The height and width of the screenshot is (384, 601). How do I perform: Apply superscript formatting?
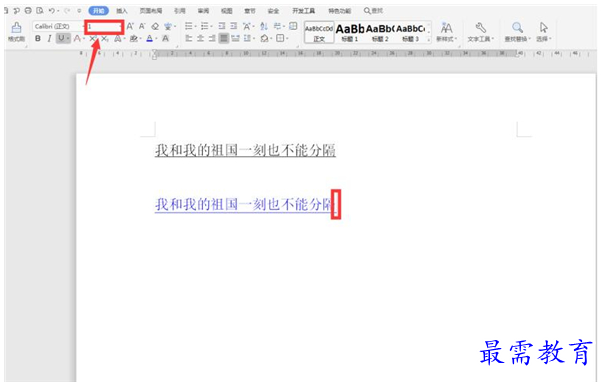click(x=93, y=38)
